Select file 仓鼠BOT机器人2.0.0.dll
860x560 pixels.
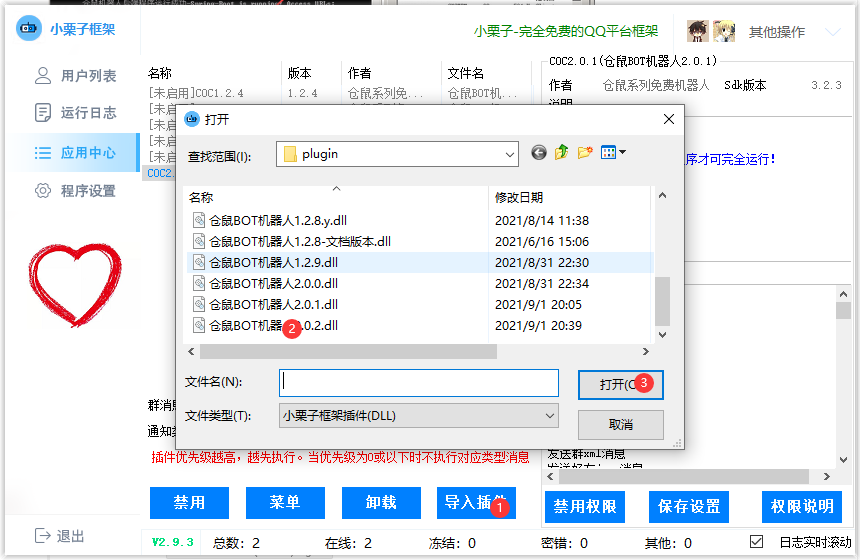(273, 284)
